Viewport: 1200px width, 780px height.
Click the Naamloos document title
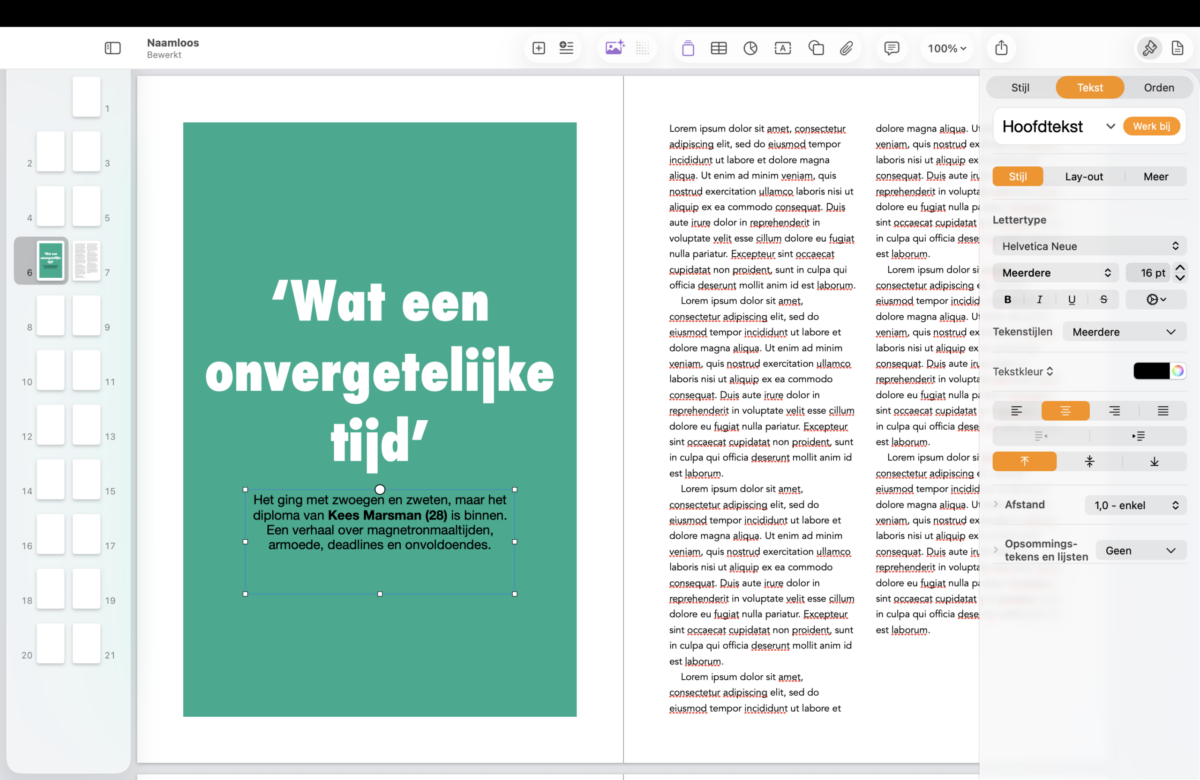tap(173, 43)
